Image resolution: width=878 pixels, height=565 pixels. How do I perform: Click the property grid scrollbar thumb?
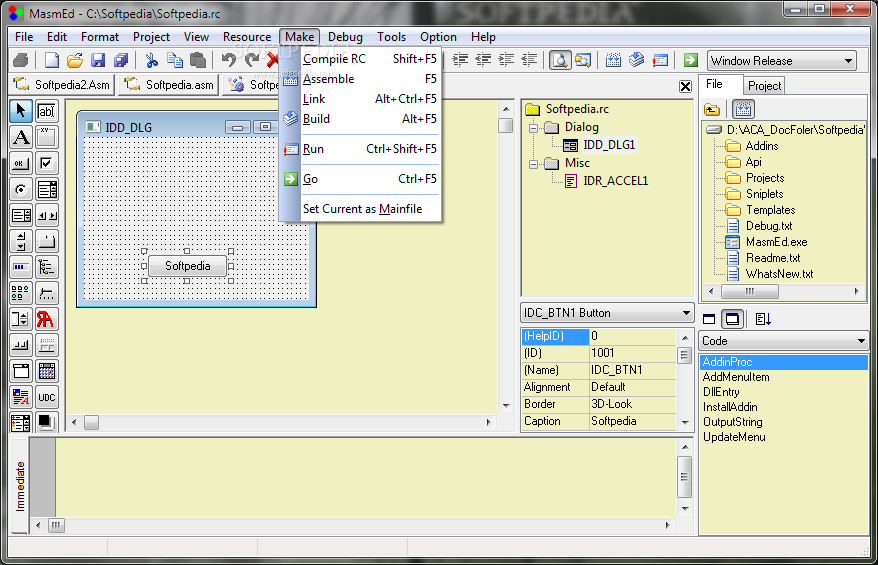point(684,355)
